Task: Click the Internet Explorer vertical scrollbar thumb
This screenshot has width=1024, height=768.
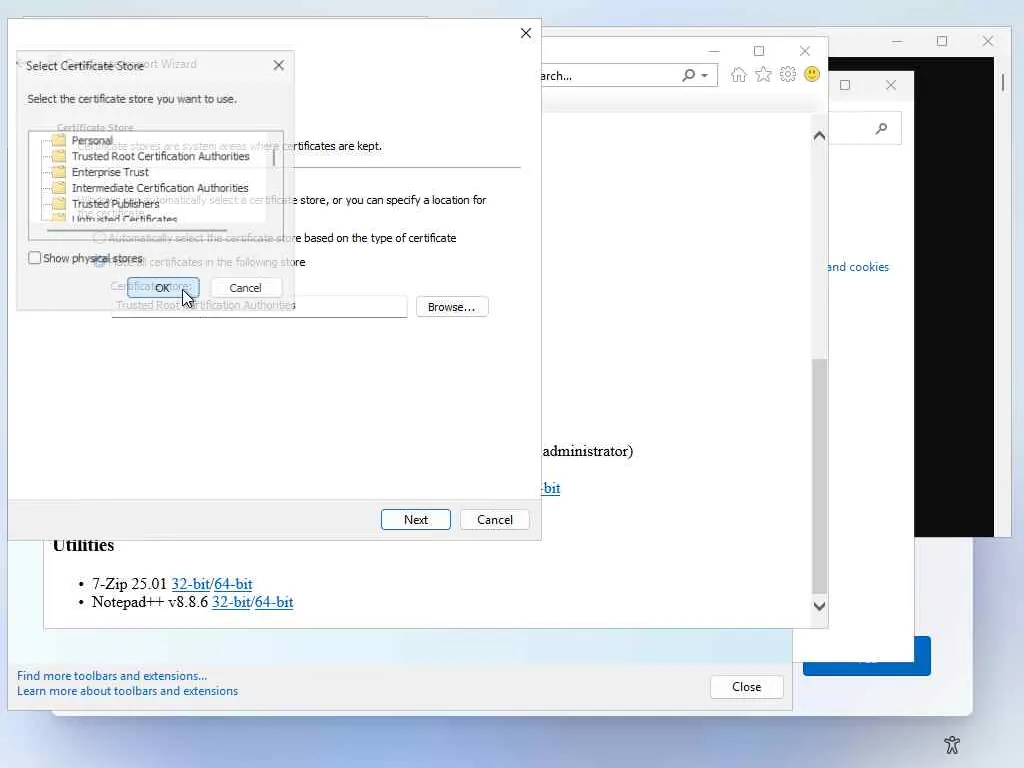Action: pyautogui.click(x=820, y=477)
